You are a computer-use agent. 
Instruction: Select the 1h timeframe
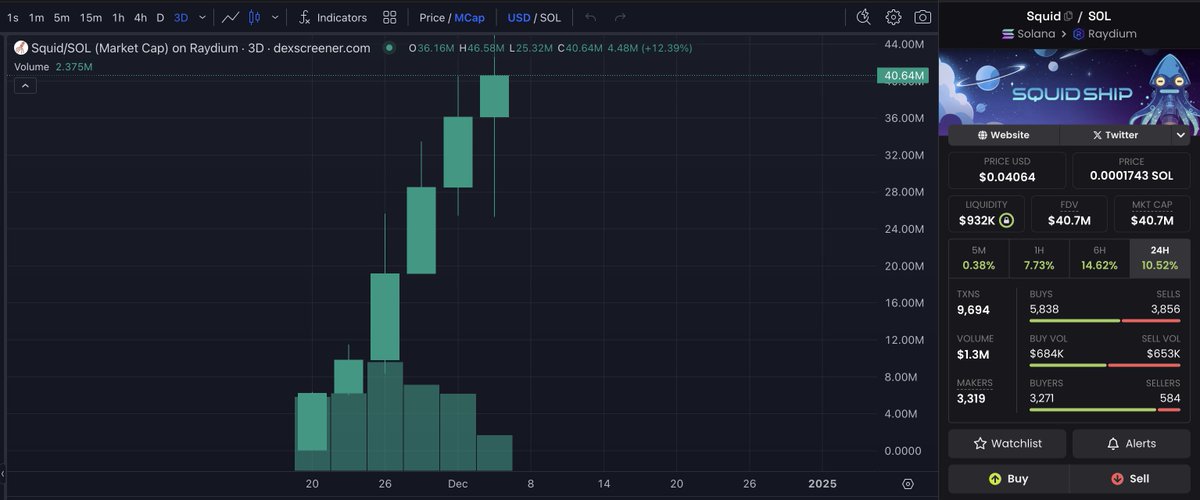coord(118,18)
